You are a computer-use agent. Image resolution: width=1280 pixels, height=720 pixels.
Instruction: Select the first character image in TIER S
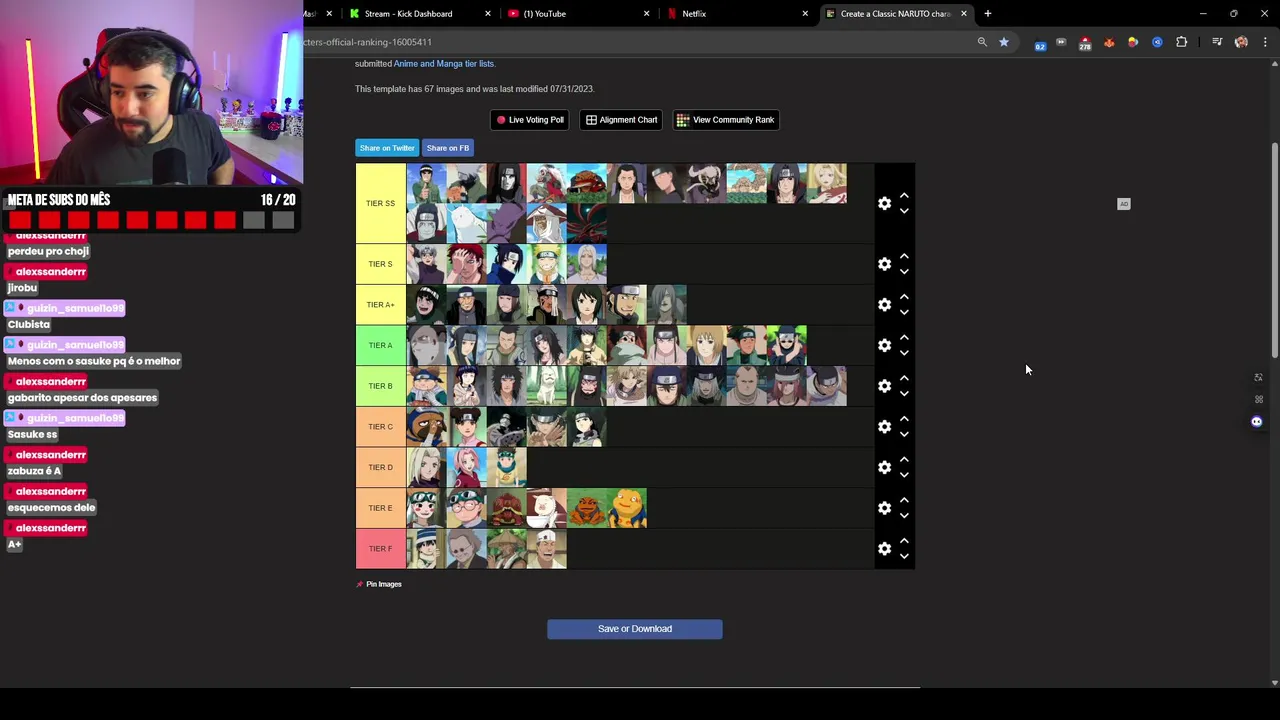(x=427, y=264)
